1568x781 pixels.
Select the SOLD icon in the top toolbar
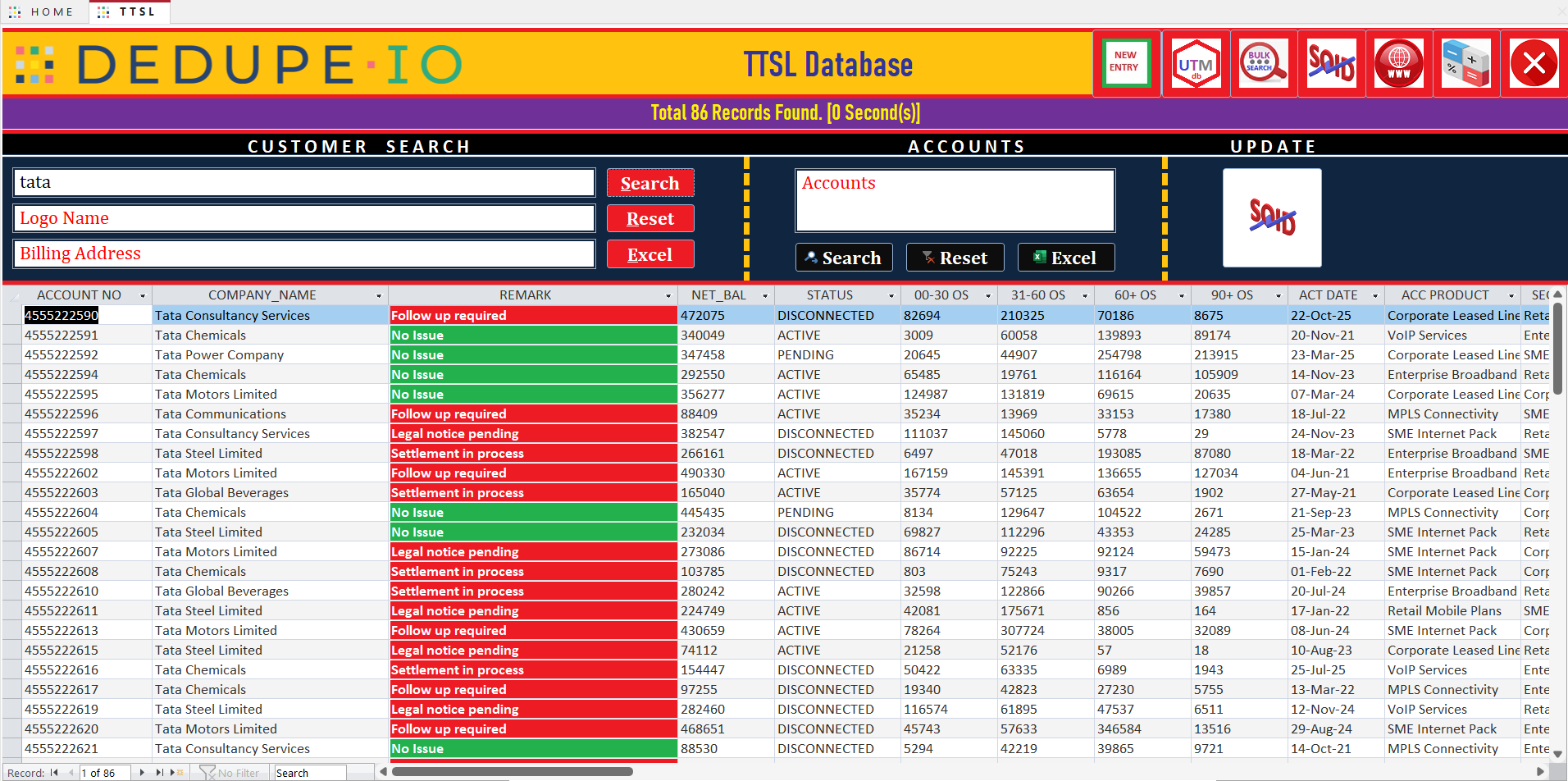point(1331,62)
